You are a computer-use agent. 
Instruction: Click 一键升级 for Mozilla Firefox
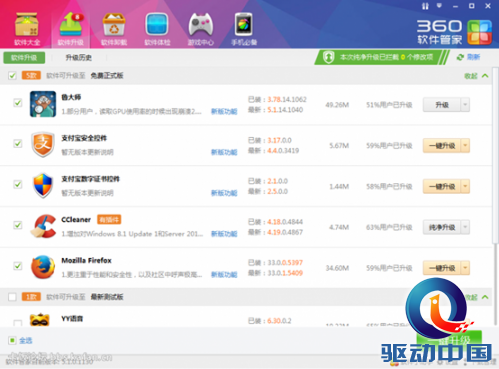pos(442,268)
